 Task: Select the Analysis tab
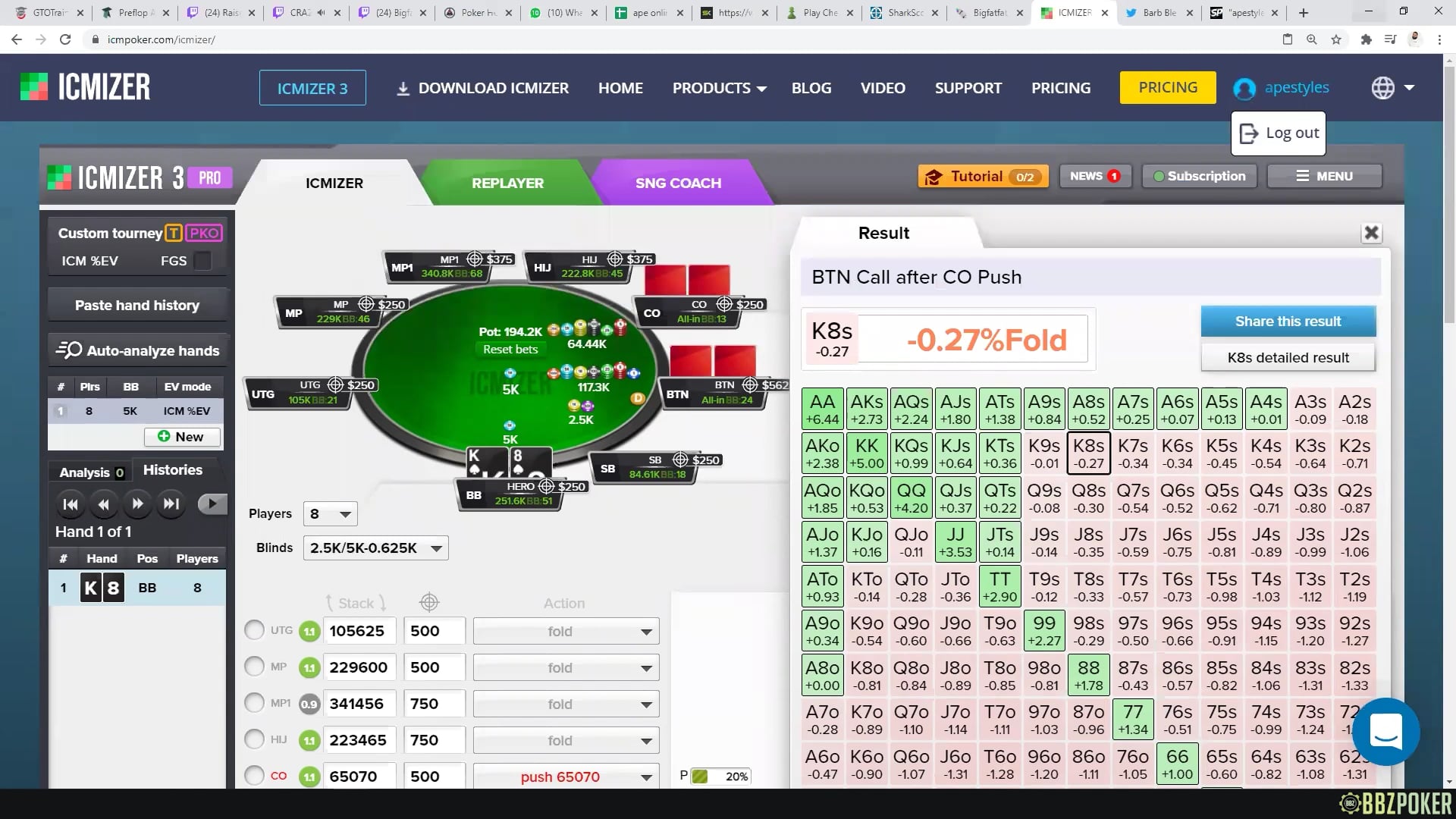(89, 471)
